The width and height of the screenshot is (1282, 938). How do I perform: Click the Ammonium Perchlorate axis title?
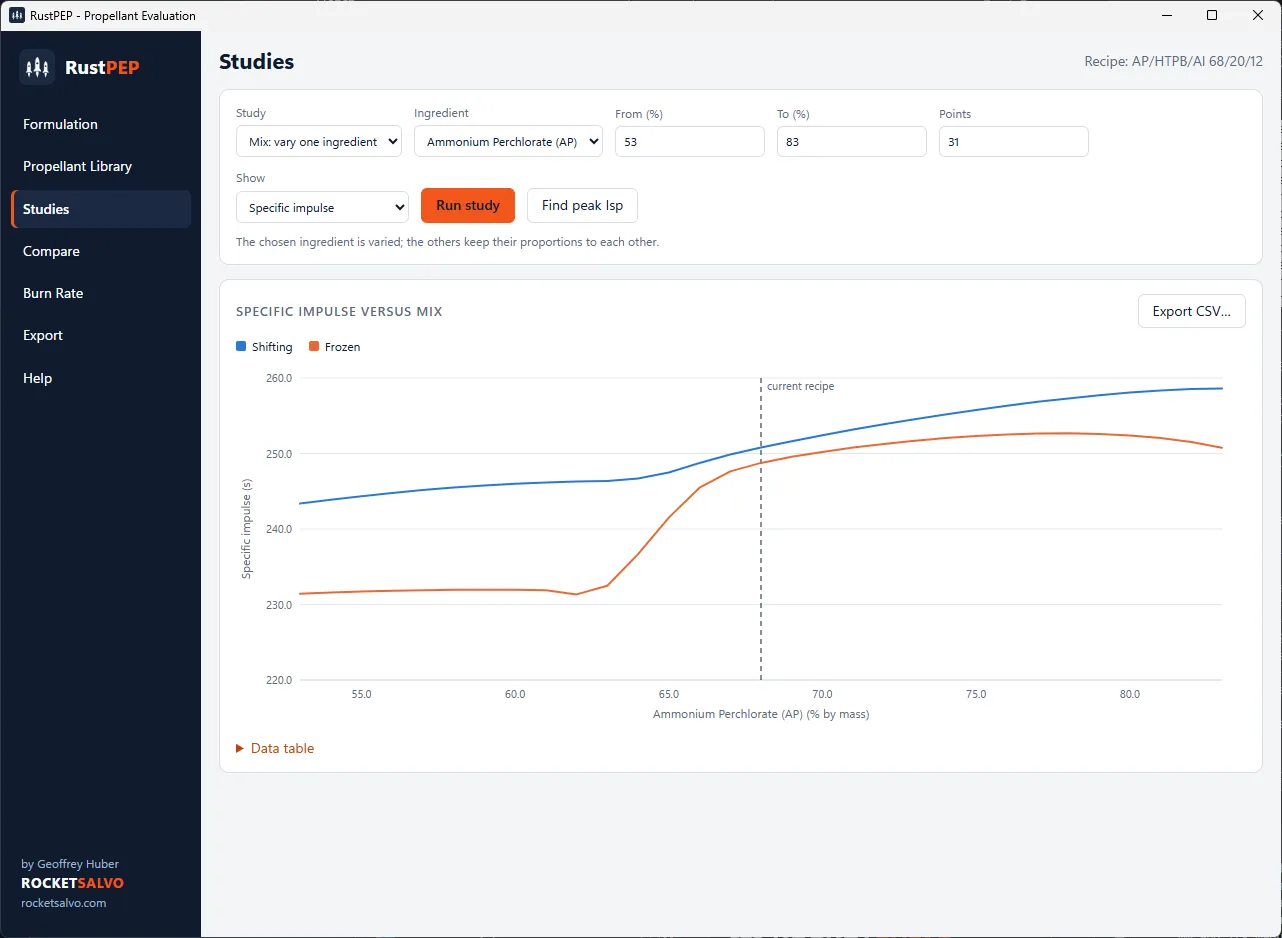click(x=761, y=714)
